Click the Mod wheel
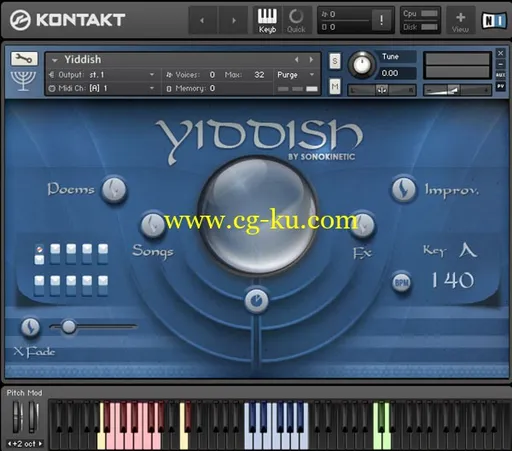This screenshot has width=512, height=451. (33, 417)
